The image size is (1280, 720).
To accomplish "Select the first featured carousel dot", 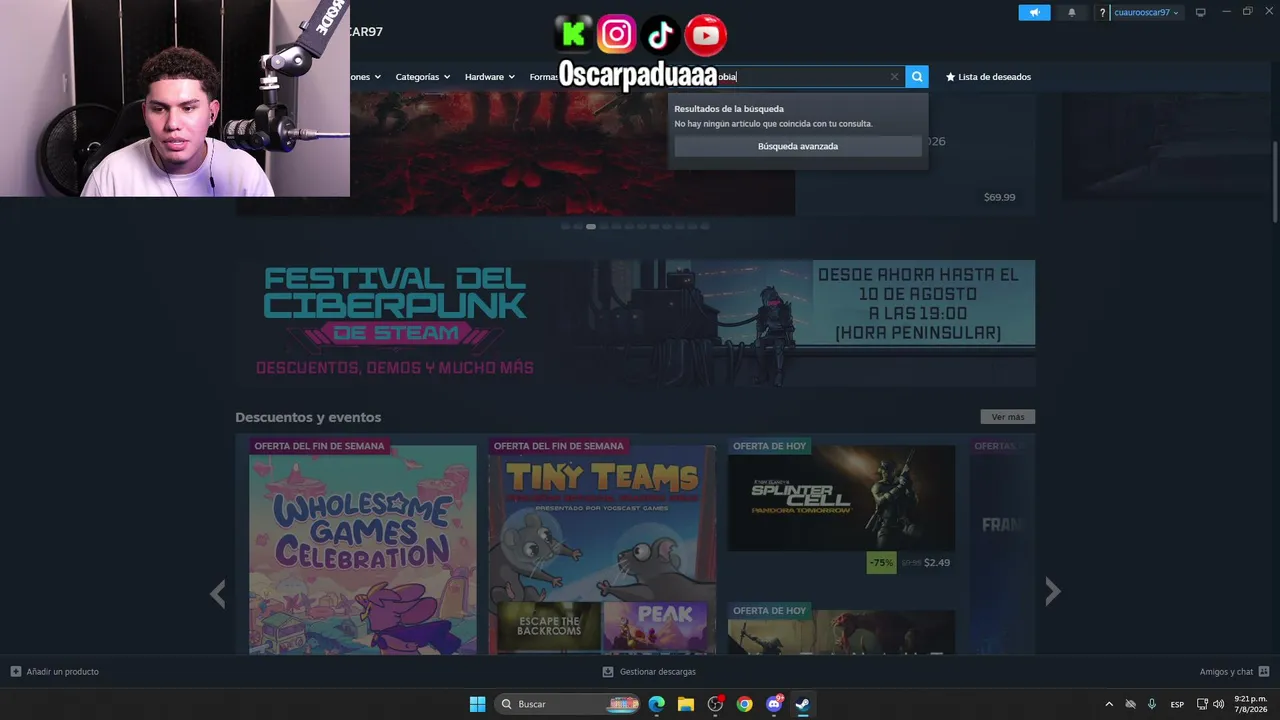I will pyautogui.click(x=565, y=227).
